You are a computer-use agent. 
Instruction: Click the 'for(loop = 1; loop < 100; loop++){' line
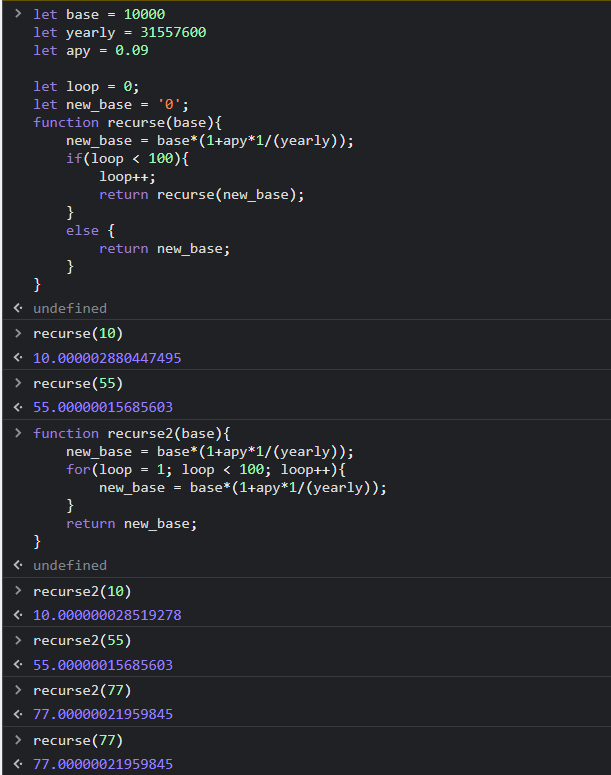tap(206, 470)
